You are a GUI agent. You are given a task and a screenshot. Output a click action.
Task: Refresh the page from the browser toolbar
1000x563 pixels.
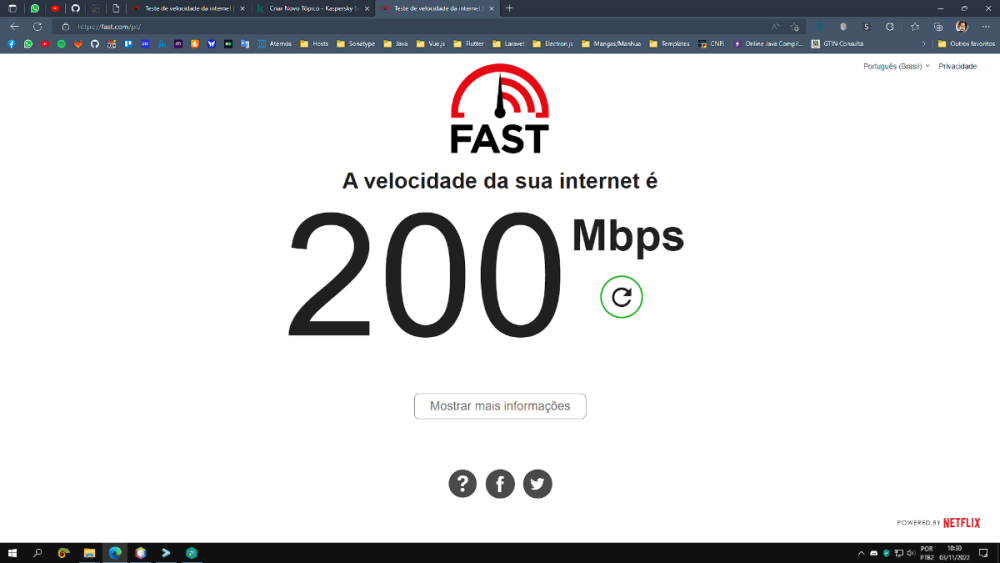pos(38,27)
